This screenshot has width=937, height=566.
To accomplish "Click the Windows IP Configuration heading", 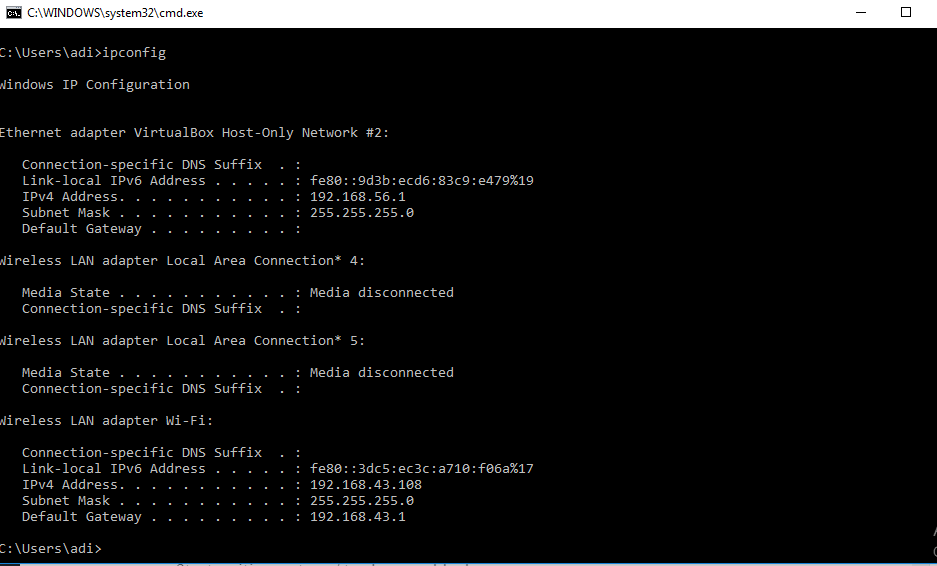I will (95, 85).
